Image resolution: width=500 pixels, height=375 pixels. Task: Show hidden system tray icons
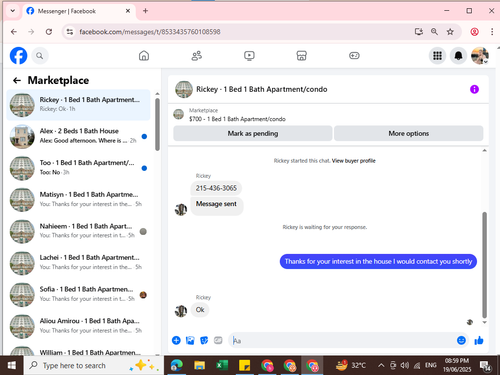click(381, 366)
